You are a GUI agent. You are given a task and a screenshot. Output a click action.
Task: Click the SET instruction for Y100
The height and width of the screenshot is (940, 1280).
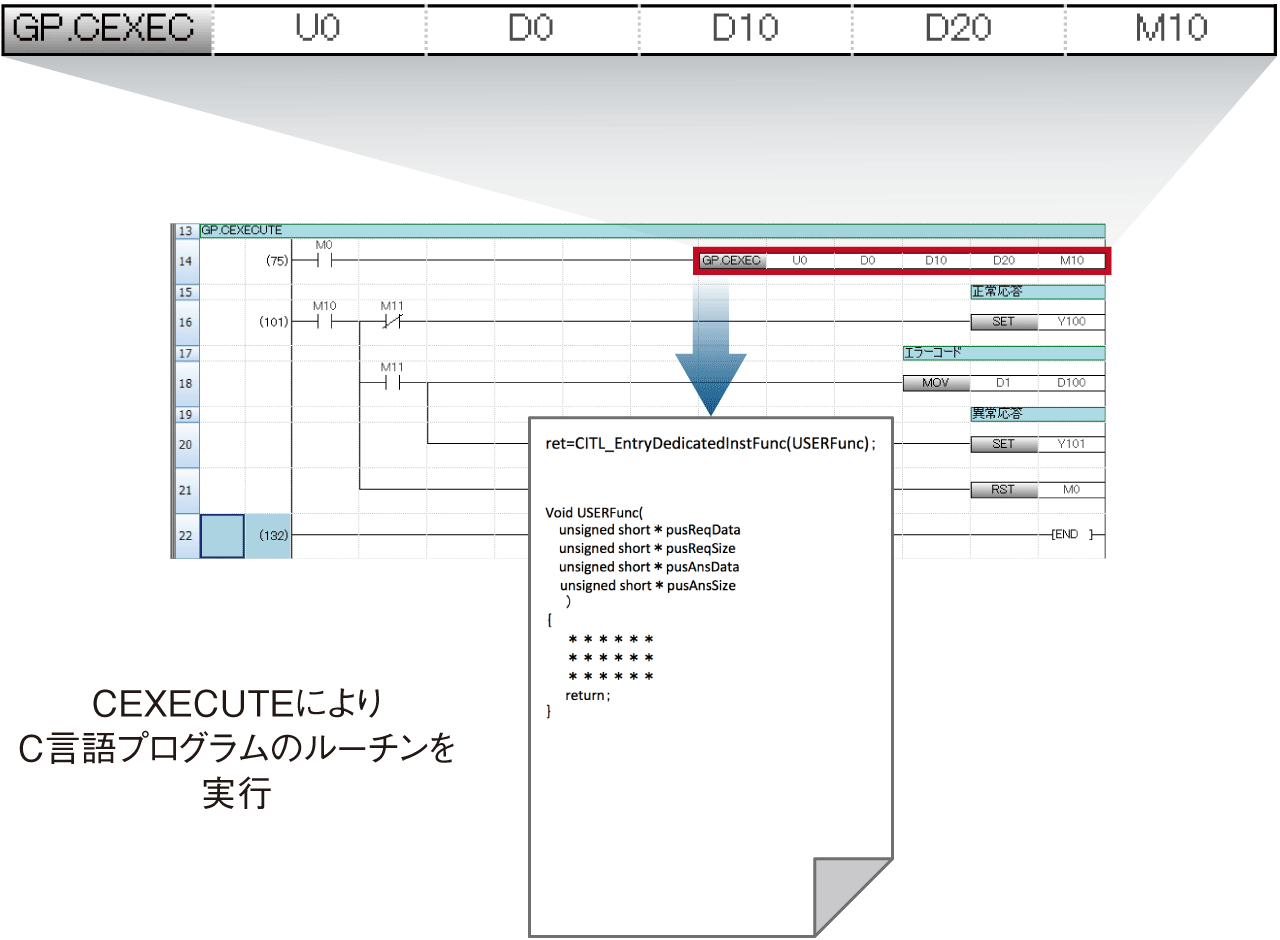1003,322
